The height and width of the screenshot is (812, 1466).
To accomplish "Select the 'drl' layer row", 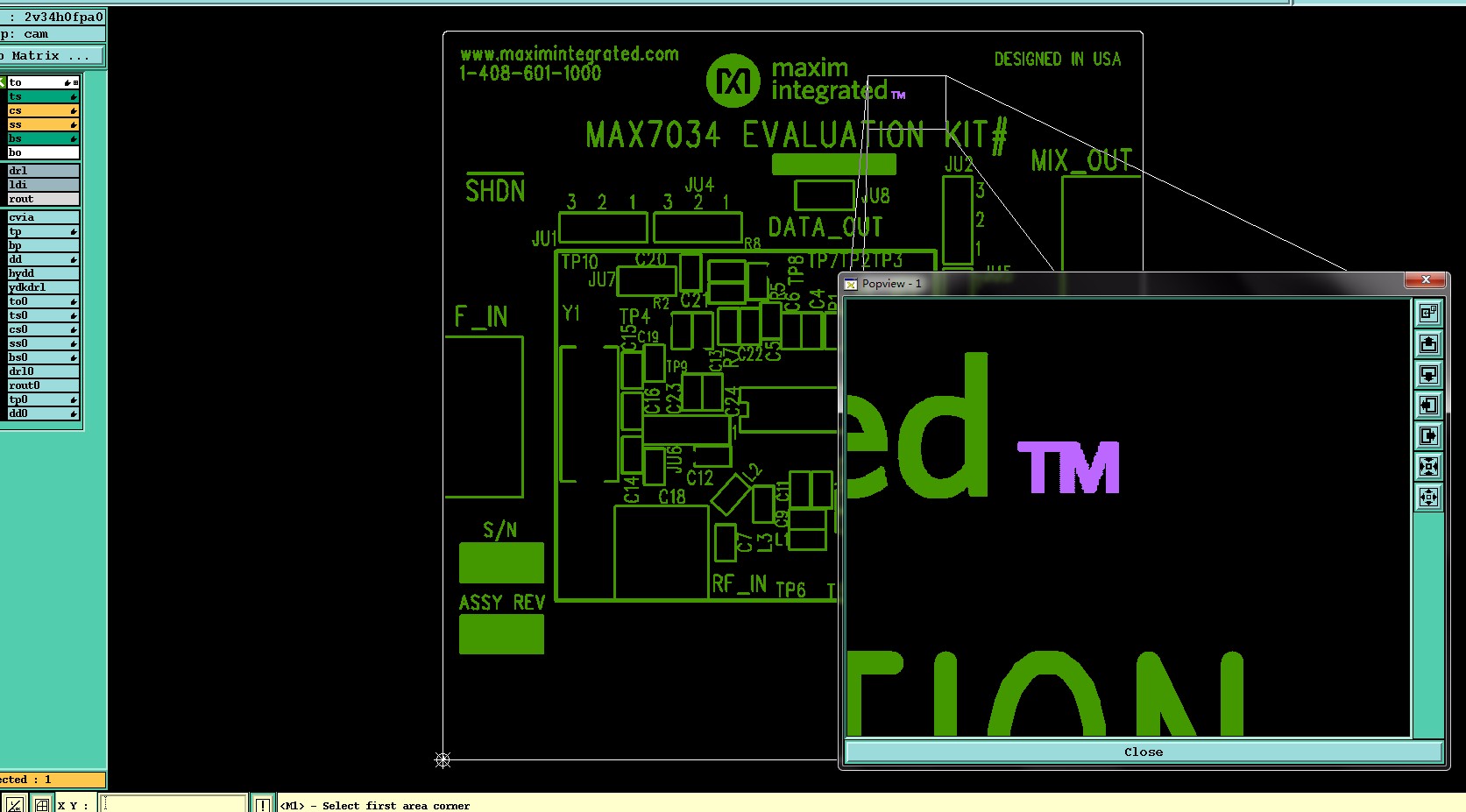I will [43, 171].
